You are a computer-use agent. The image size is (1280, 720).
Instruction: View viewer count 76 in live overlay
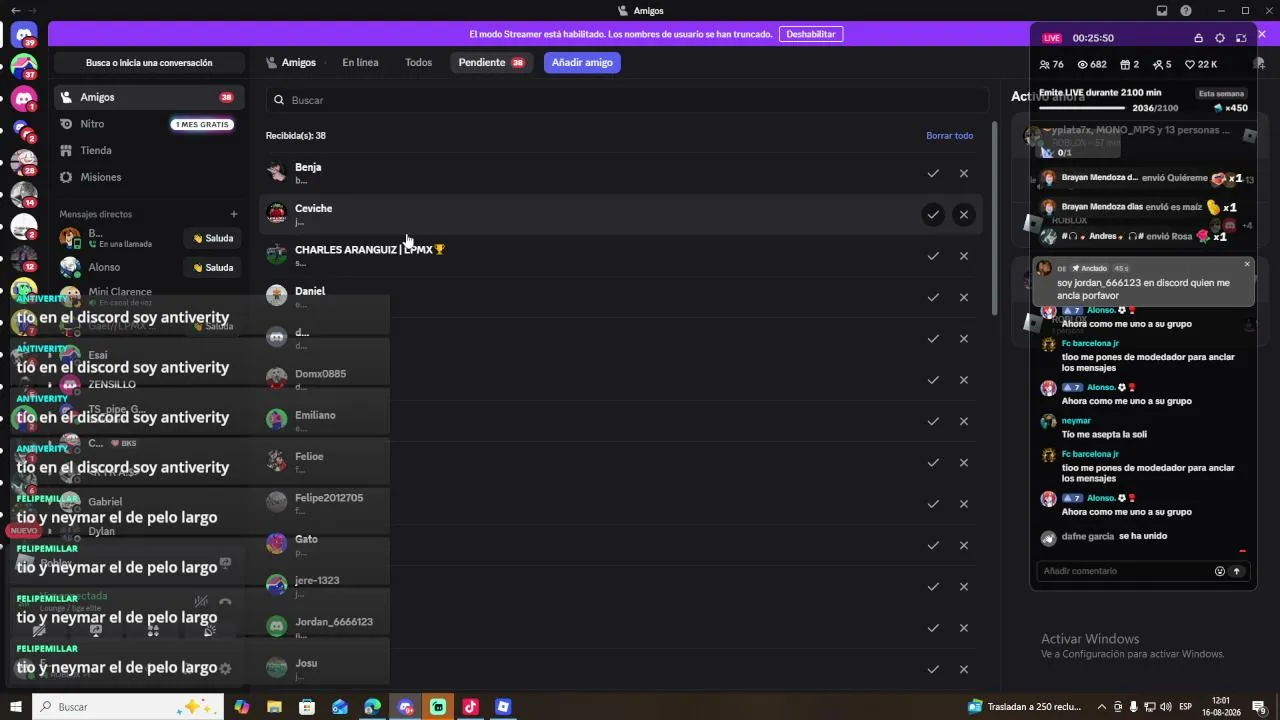pyautogui.click(x=1052, y=64)
